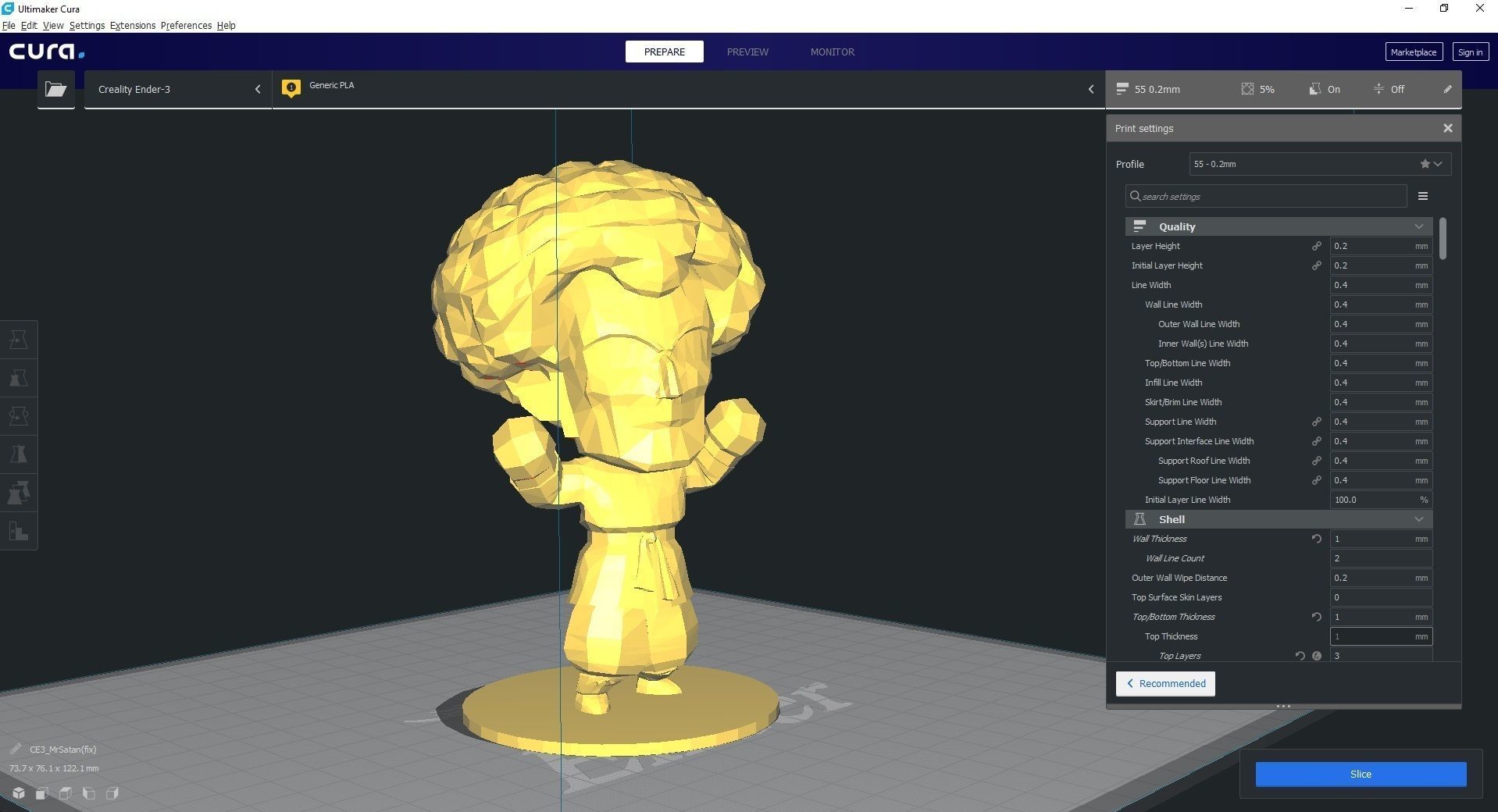Screen dimensions: 1498x812
Task: Select the Support Blocker tool
Action: pyautogui.click(x=18, y=531)
